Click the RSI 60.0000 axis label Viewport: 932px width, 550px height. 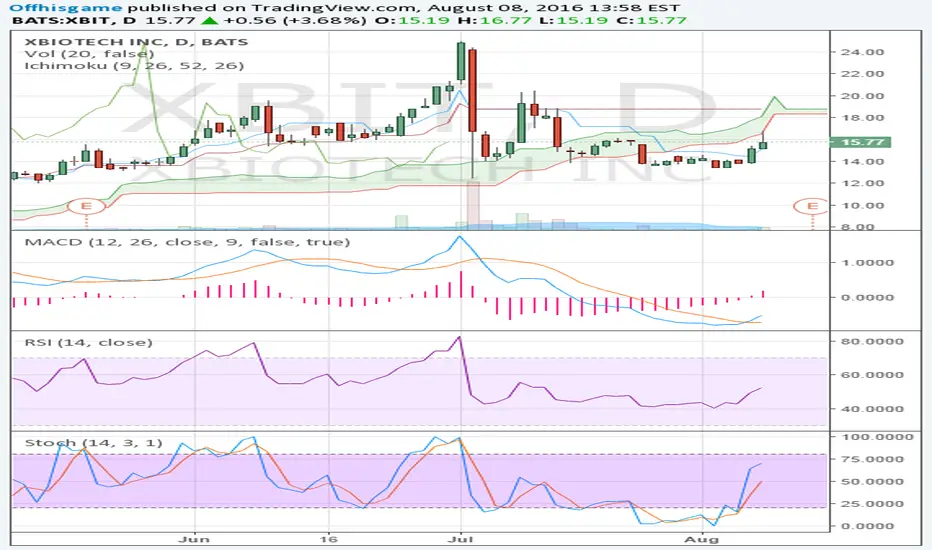click(871, 375)
